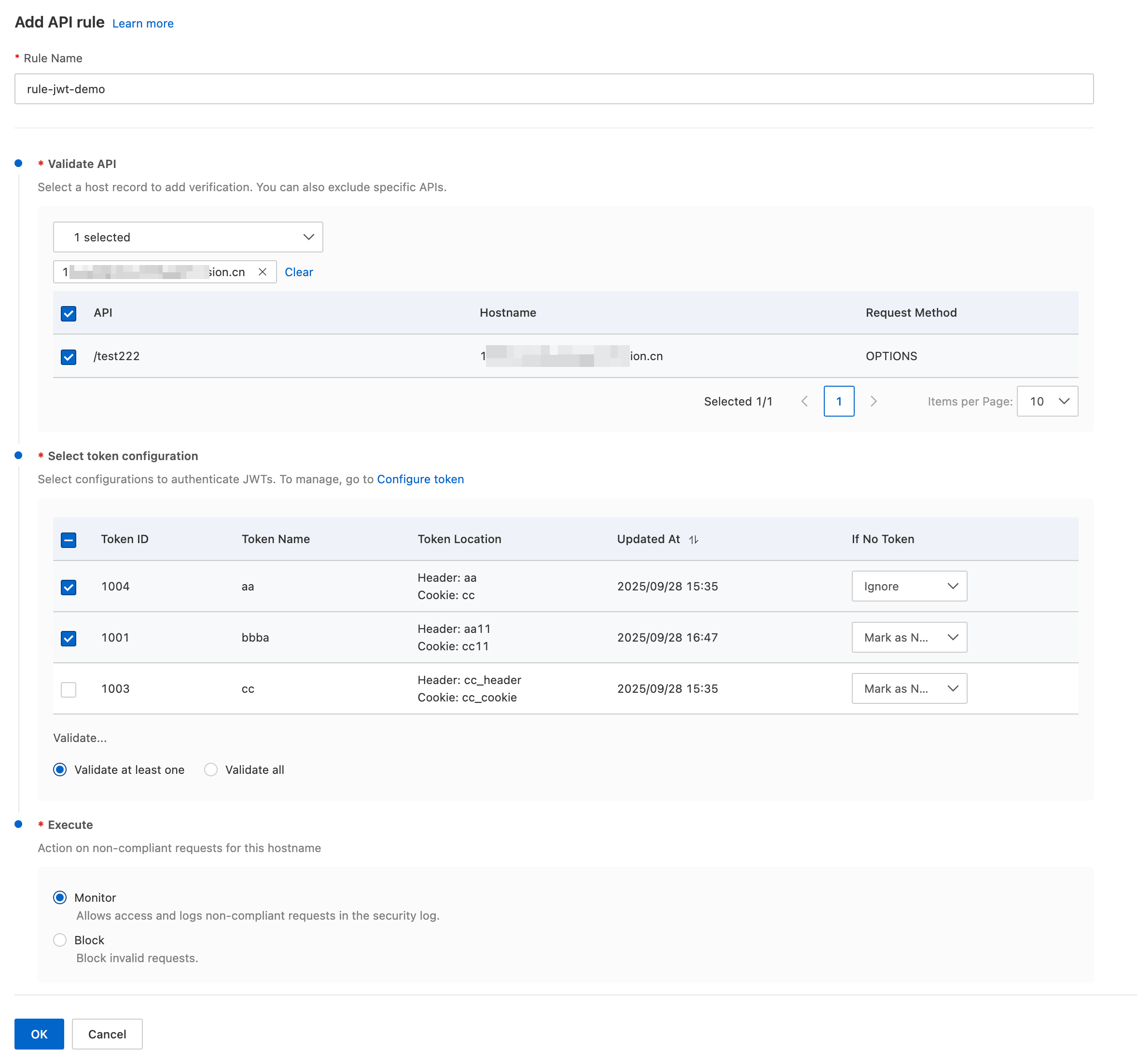Image resolution: width=1137 pixels, height=1064 pixels.
Task: Select the Validate all radio option
Action: click(211, 770)
